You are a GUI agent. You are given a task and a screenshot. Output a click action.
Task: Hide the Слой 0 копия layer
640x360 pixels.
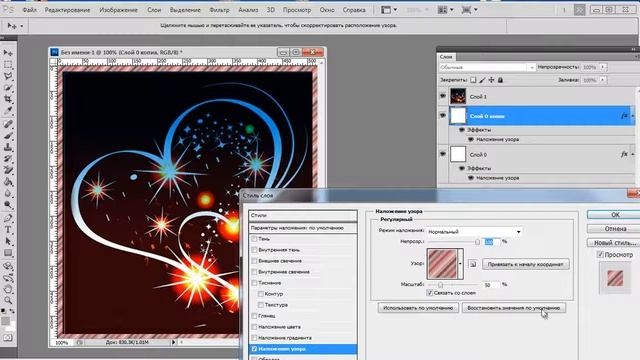point(443,116)
